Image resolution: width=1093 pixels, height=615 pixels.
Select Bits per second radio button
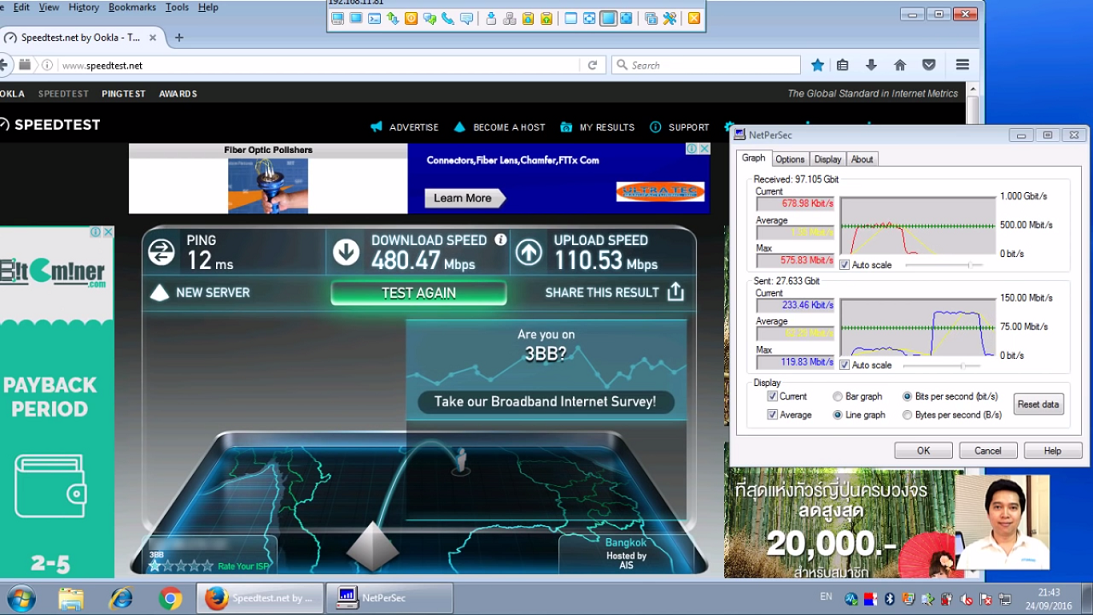point(907,396)
